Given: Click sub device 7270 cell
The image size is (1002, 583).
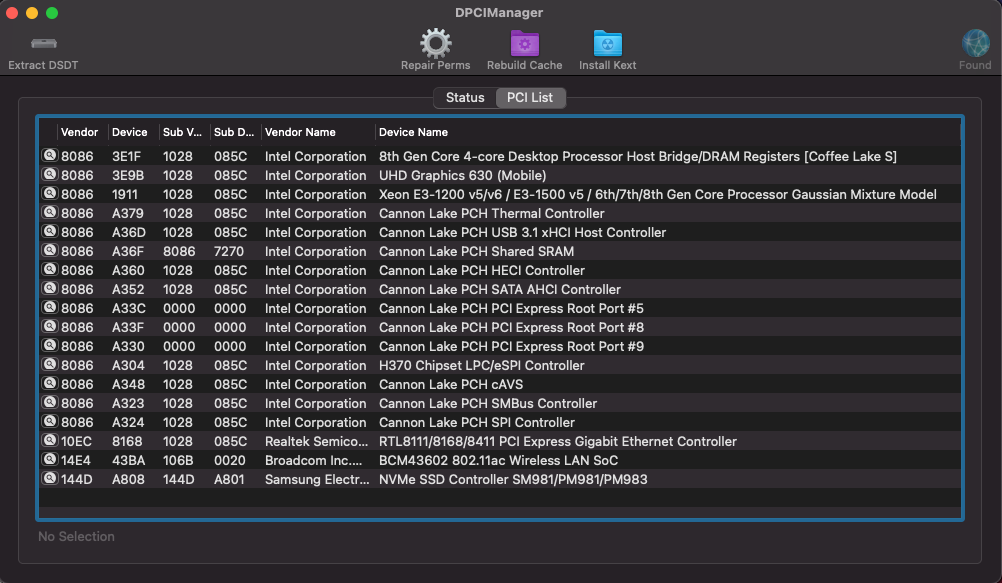Looking at the screenshot, I should pos(229,251).
